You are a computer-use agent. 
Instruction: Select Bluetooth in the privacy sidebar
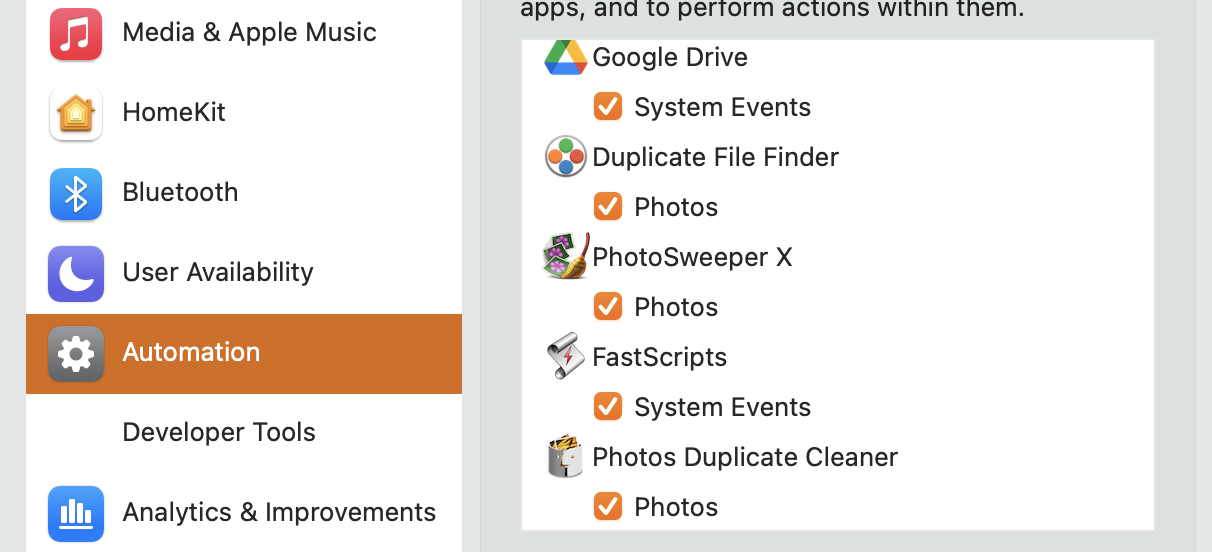point(180,193)
